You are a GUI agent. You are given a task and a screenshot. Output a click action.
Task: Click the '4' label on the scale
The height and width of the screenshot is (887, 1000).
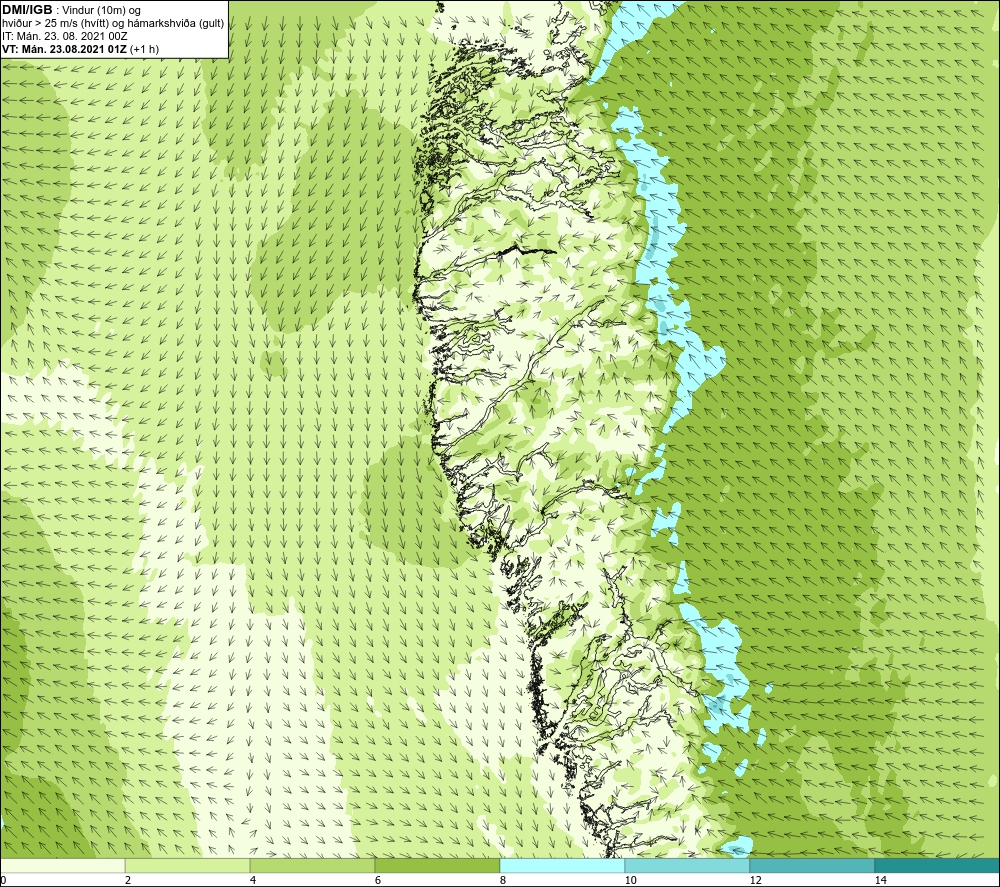(253, 880)
